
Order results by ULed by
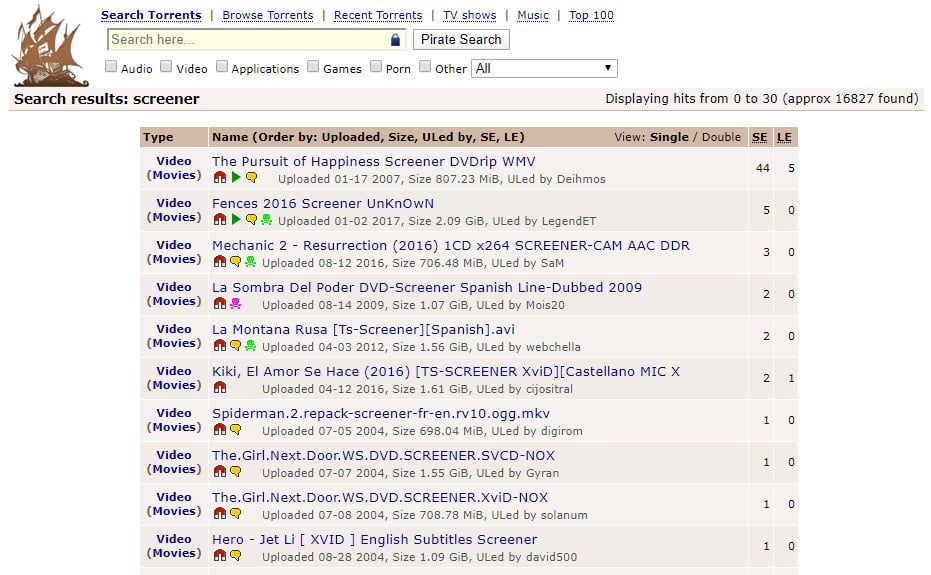click(x=447, y=137)
